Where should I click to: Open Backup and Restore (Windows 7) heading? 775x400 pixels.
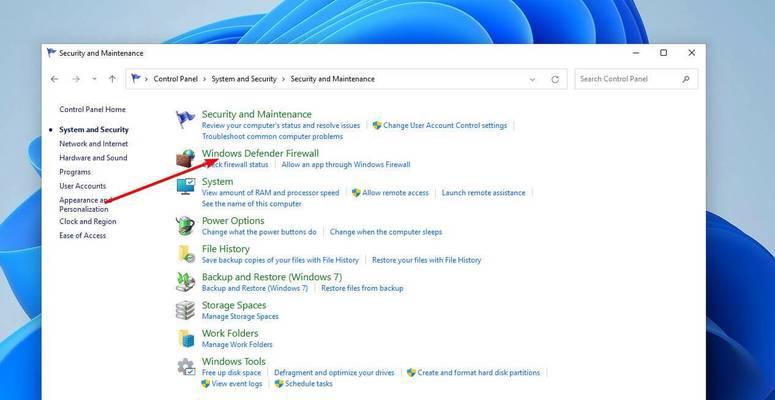[272, 277]
